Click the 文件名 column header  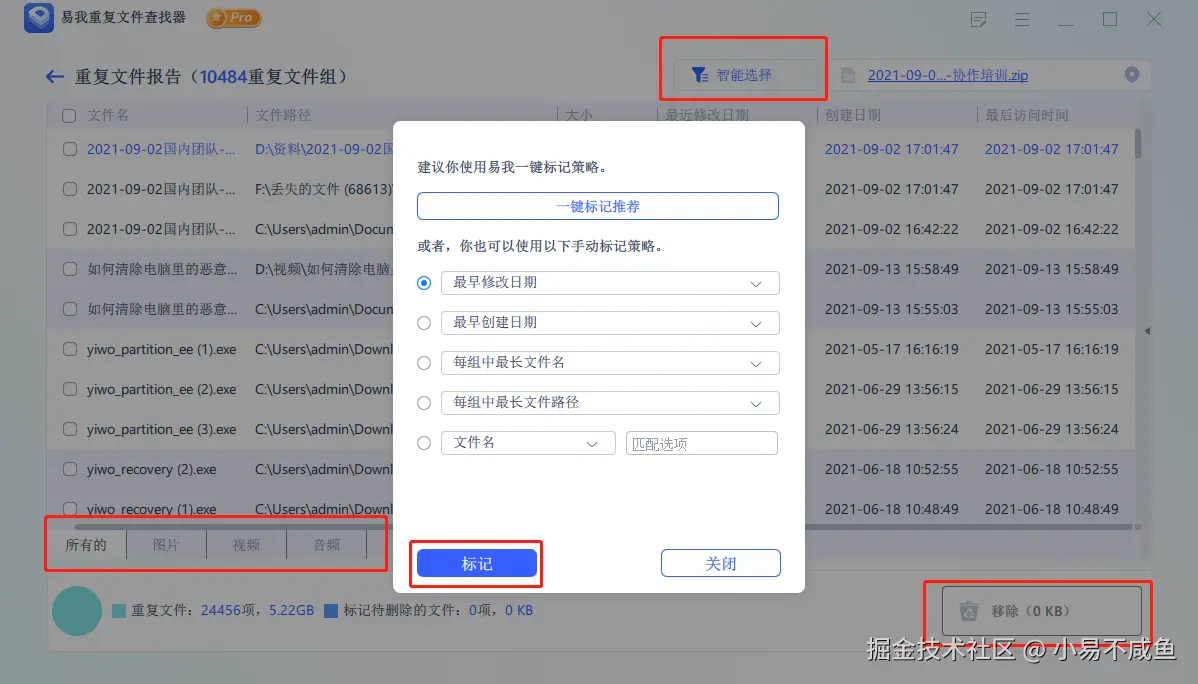pos(108,115)
